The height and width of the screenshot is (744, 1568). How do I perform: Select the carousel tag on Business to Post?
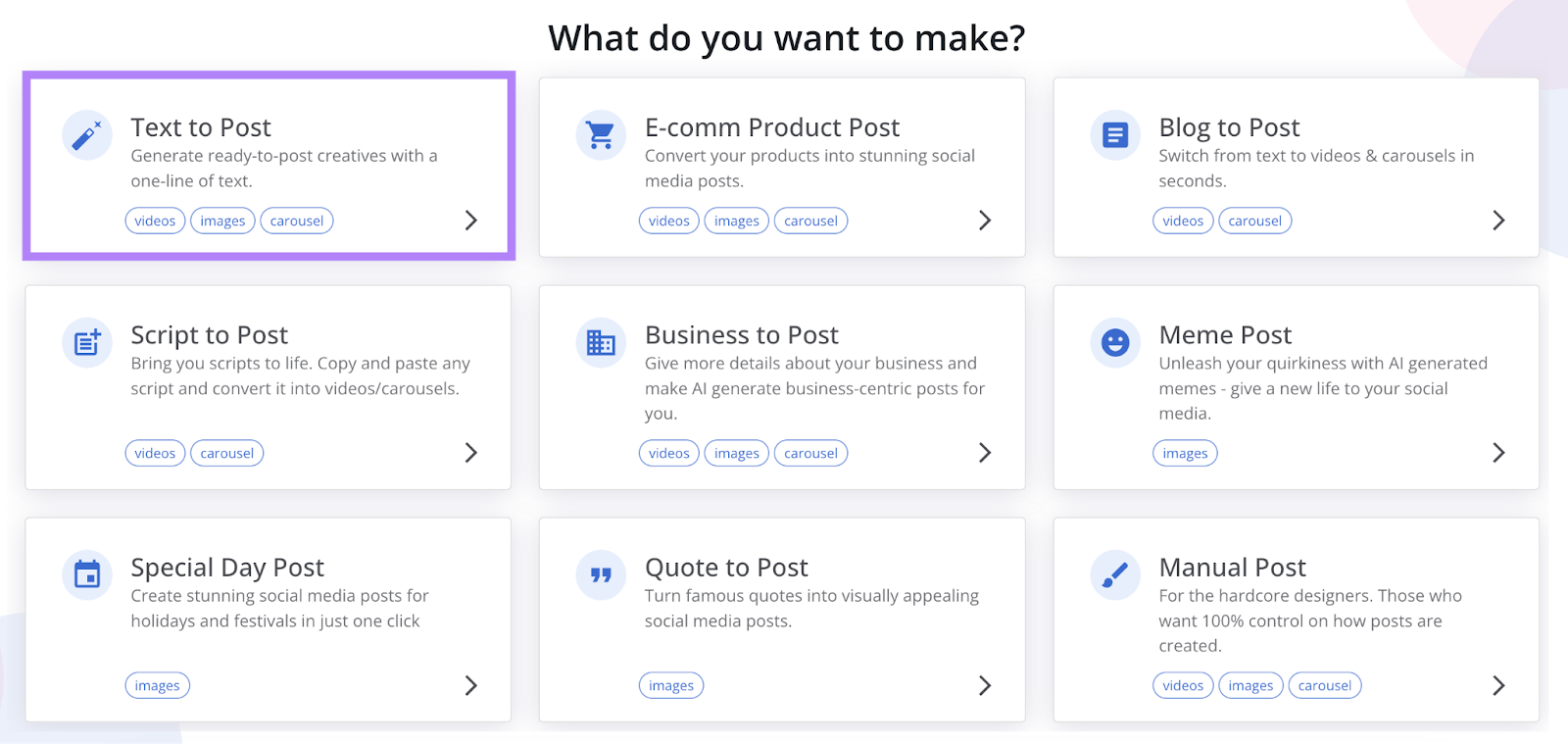[810, 452]
